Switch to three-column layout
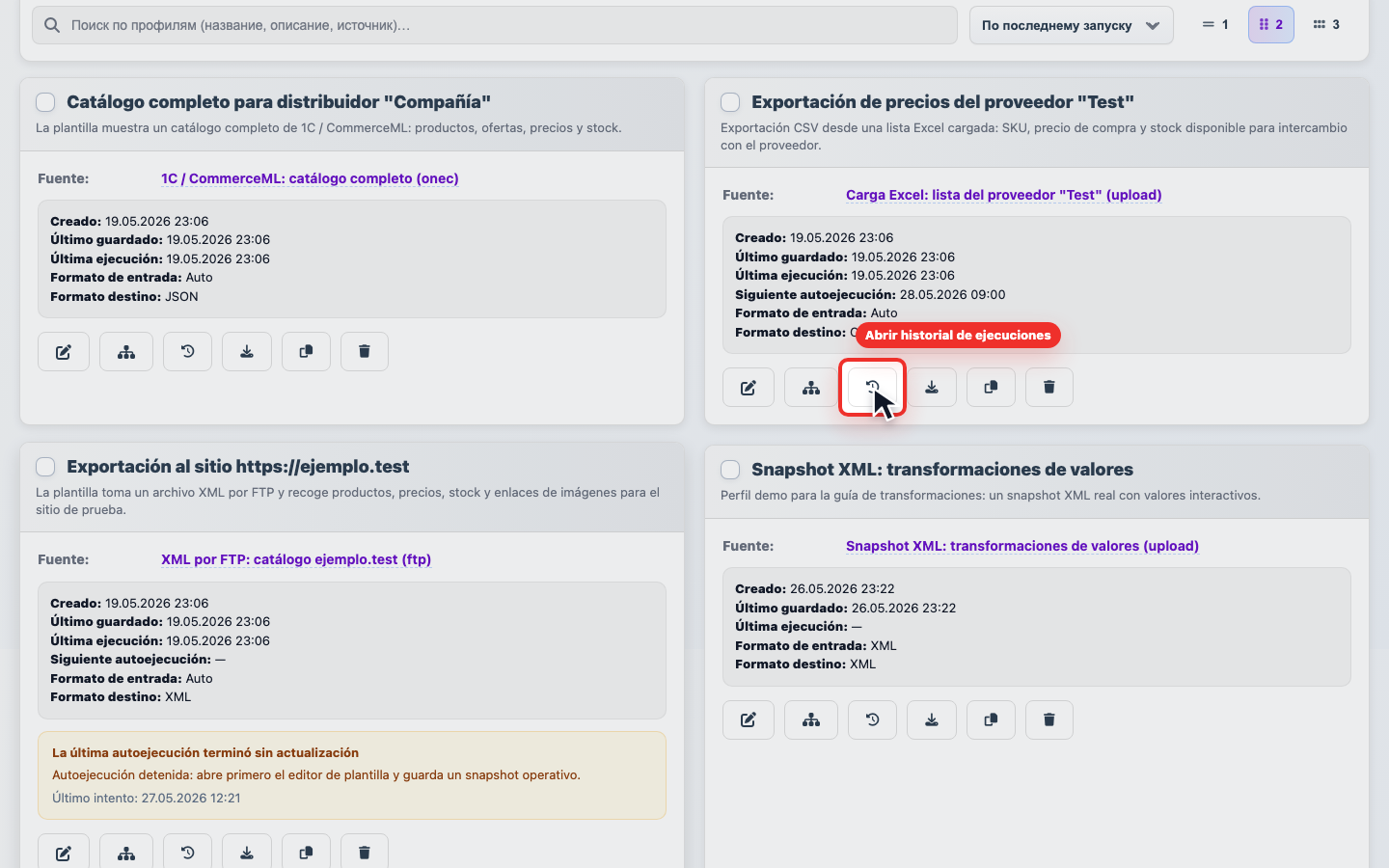 [1326, 25]
